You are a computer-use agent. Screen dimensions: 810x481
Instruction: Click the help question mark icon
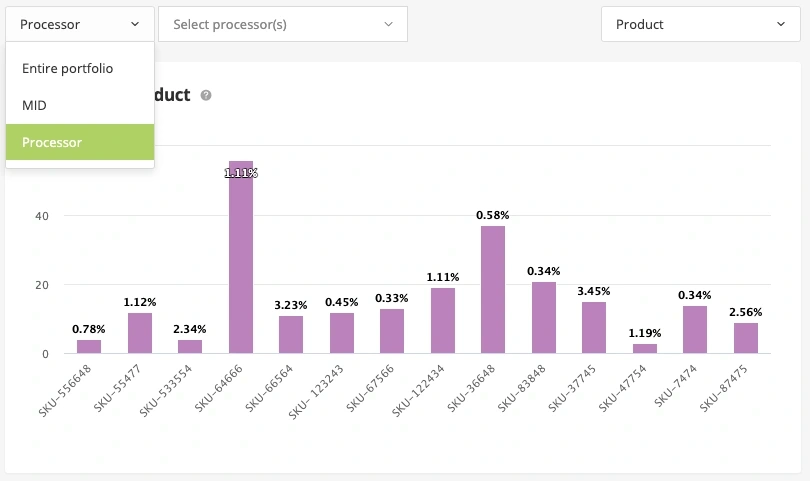pyautogui.click(x=206, y=95)
